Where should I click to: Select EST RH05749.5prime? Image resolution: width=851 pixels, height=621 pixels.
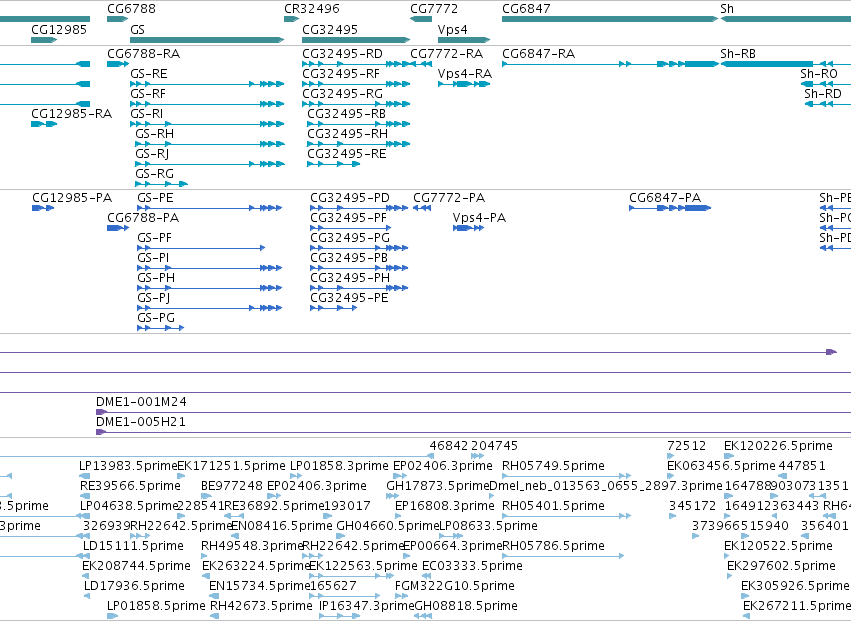566,477
